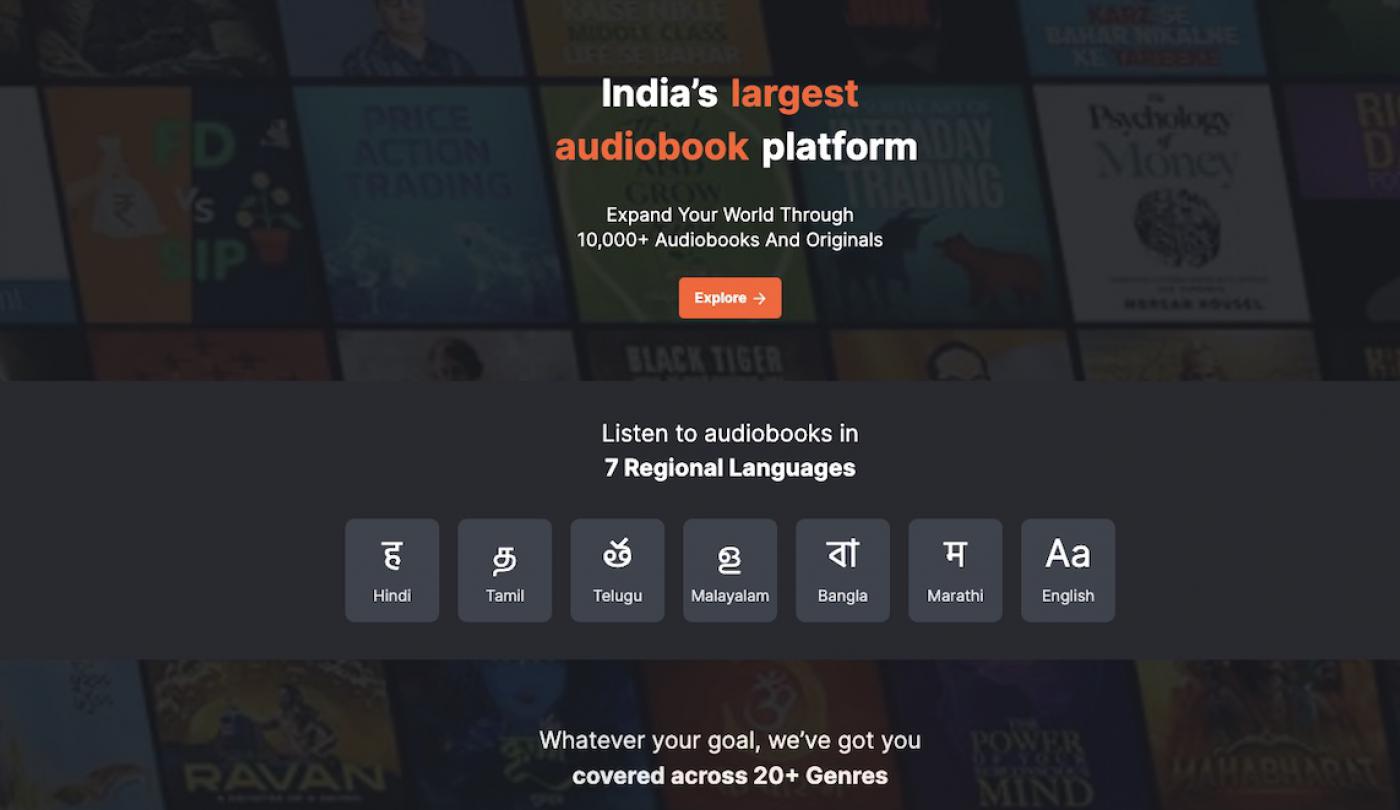Select the Hindi language tile
Image resolution: width=1400 pixels, height=810 pixels.
click(x=392, y=570)
